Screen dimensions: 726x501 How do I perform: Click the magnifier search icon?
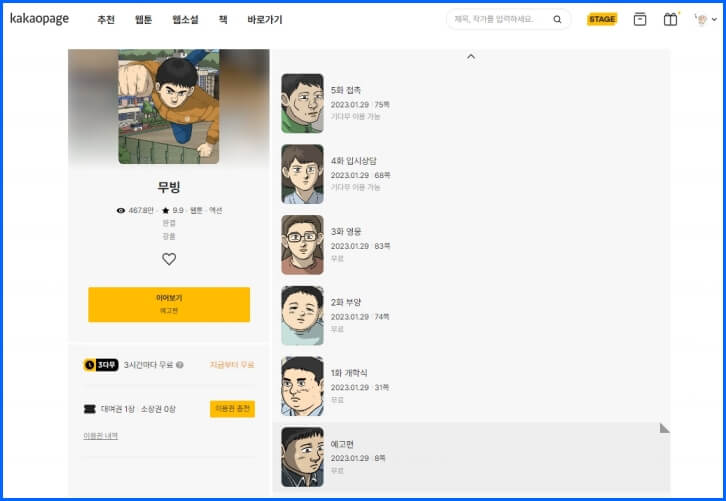[557, 19]
